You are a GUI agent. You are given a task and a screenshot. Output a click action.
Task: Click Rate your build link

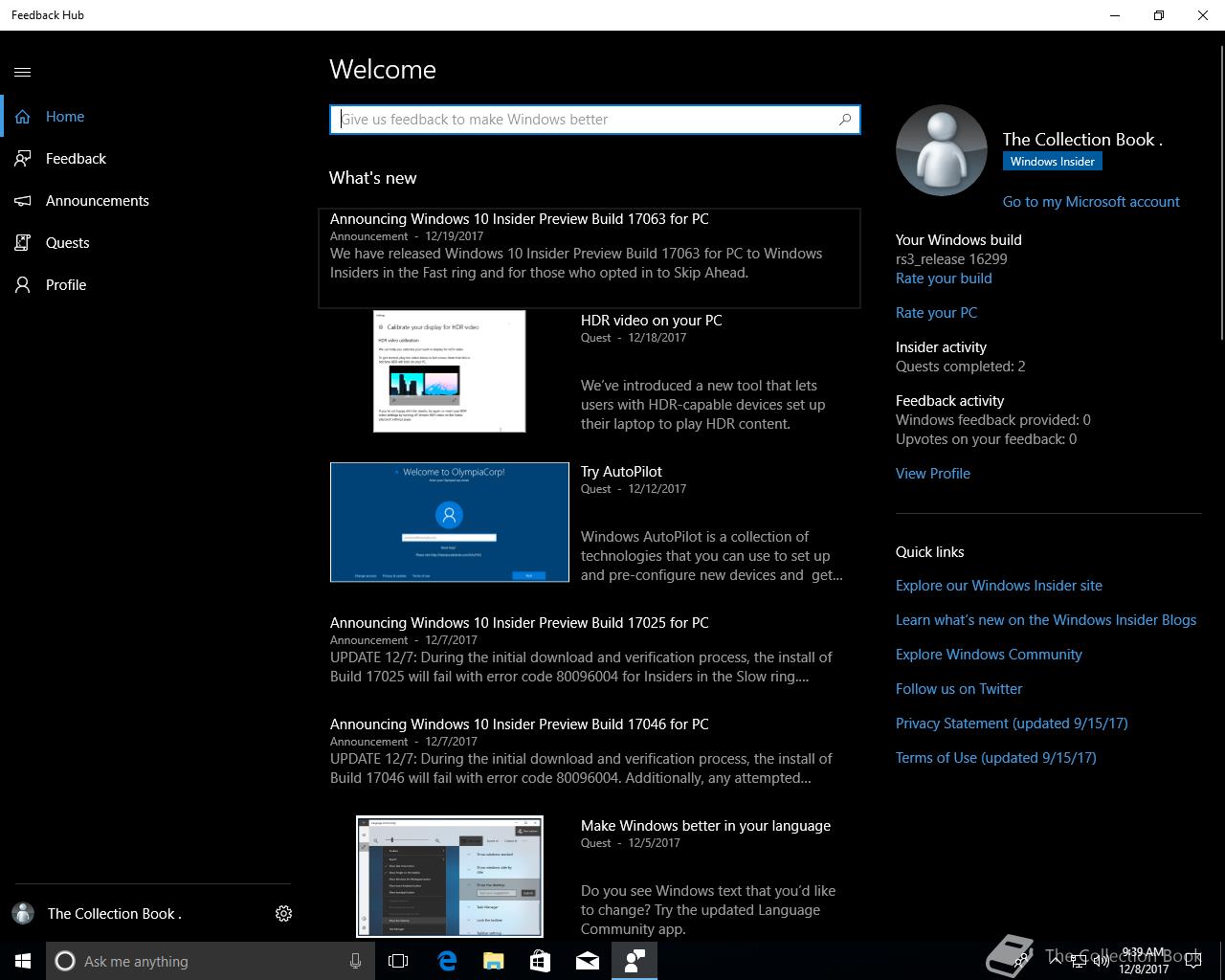click(944, 278)
